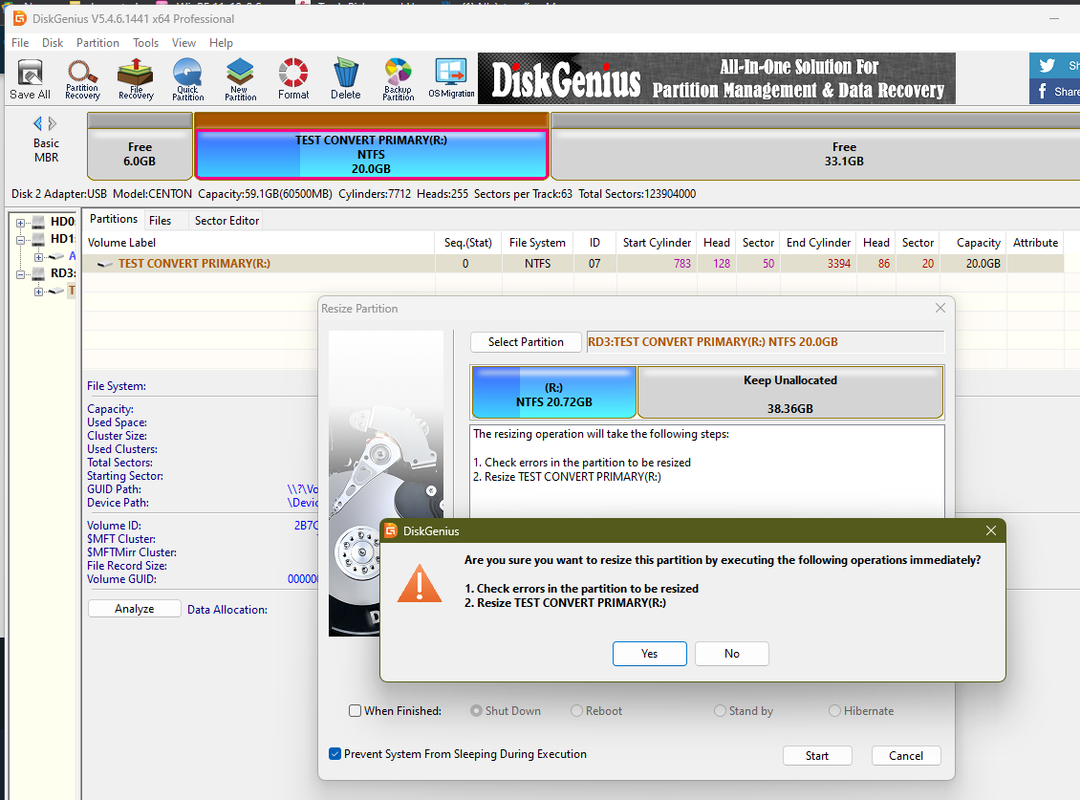Open the Partition menu
This screenshot has width=1080, height=800.
[x=98, y=43]
